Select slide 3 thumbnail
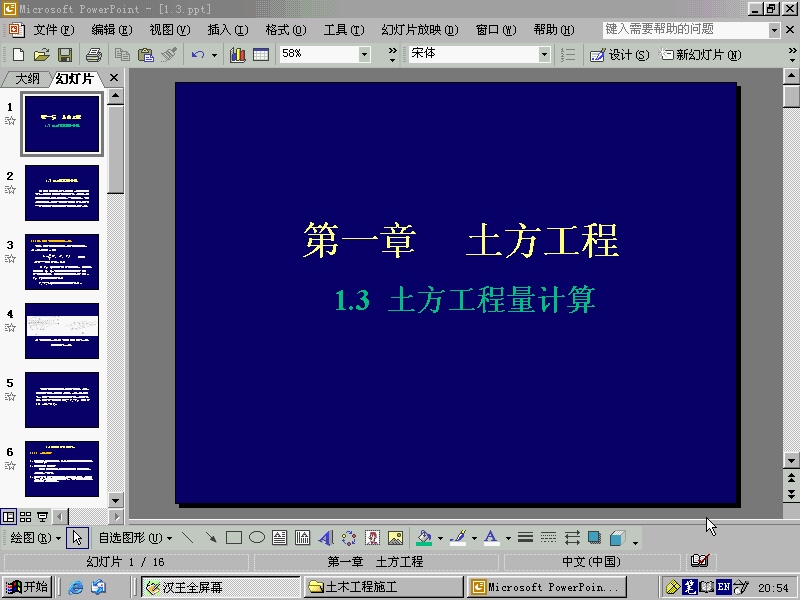Viewport: 800px width, 600px height. pos(62,262)
